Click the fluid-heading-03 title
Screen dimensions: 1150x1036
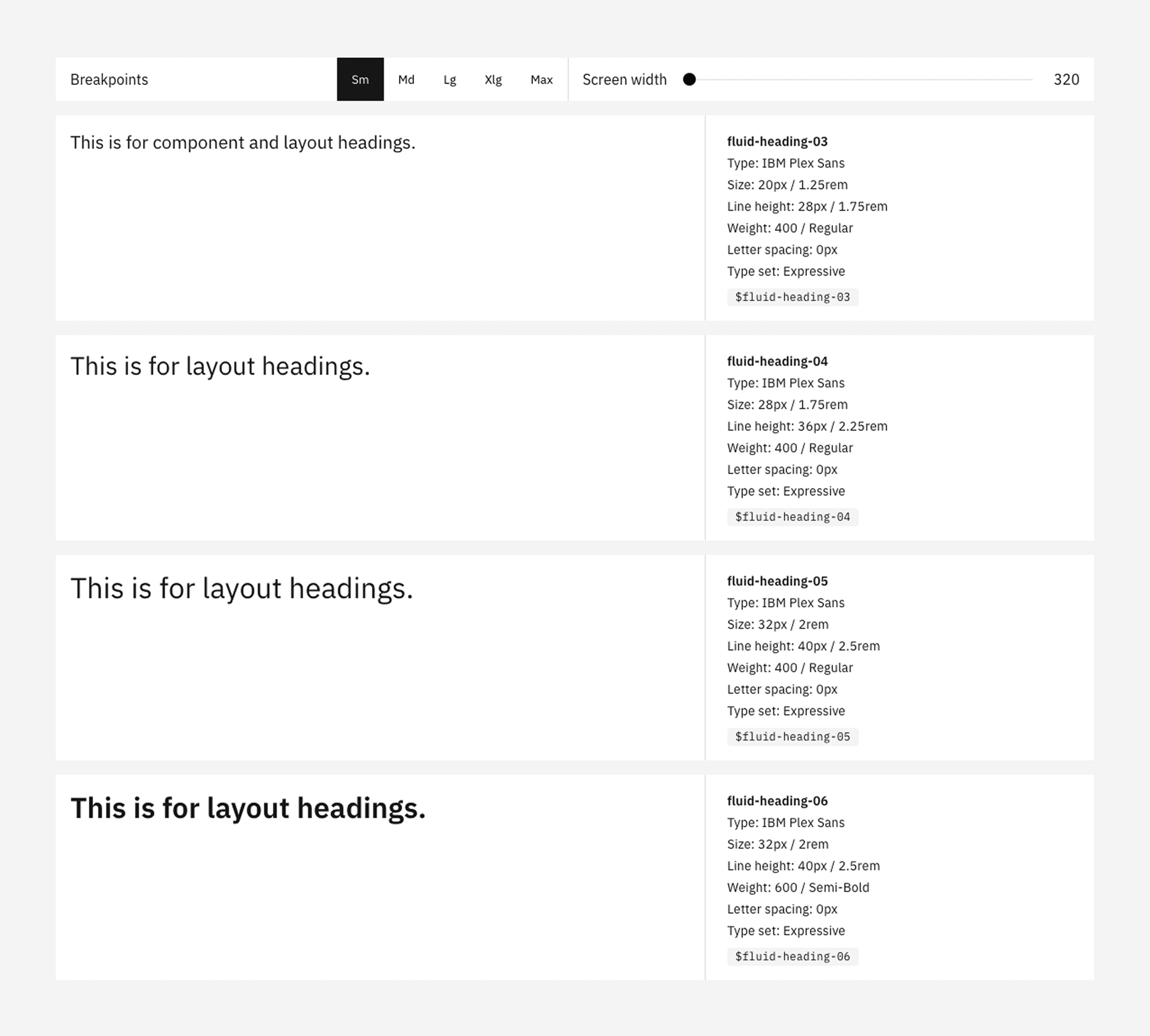[x=777, y=141]
